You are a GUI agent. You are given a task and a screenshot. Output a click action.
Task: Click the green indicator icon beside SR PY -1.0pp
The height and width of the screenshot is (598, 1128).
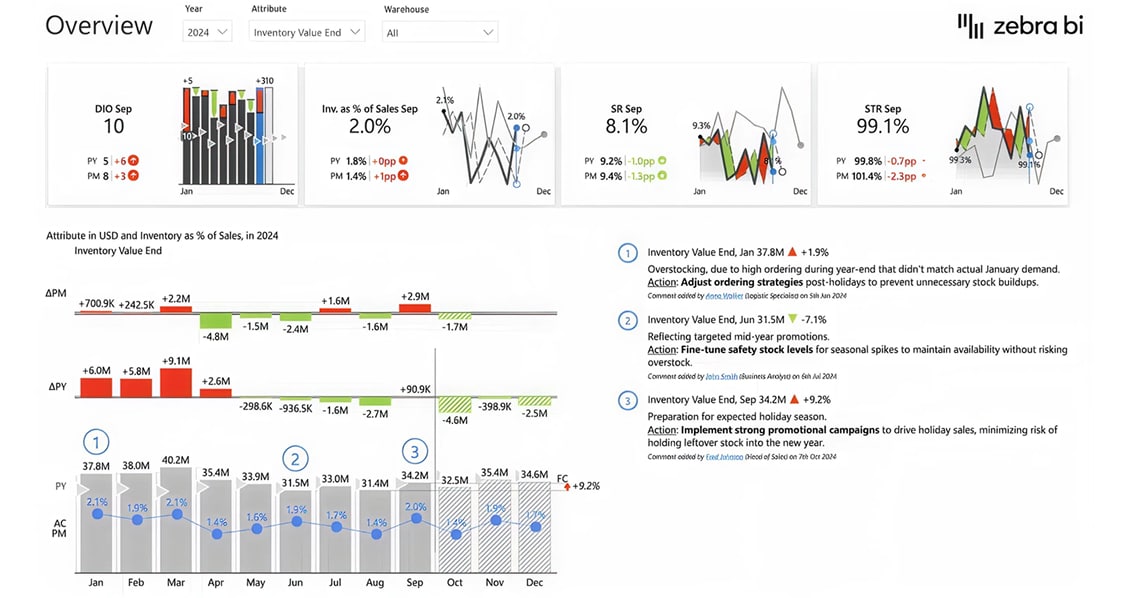662,160
